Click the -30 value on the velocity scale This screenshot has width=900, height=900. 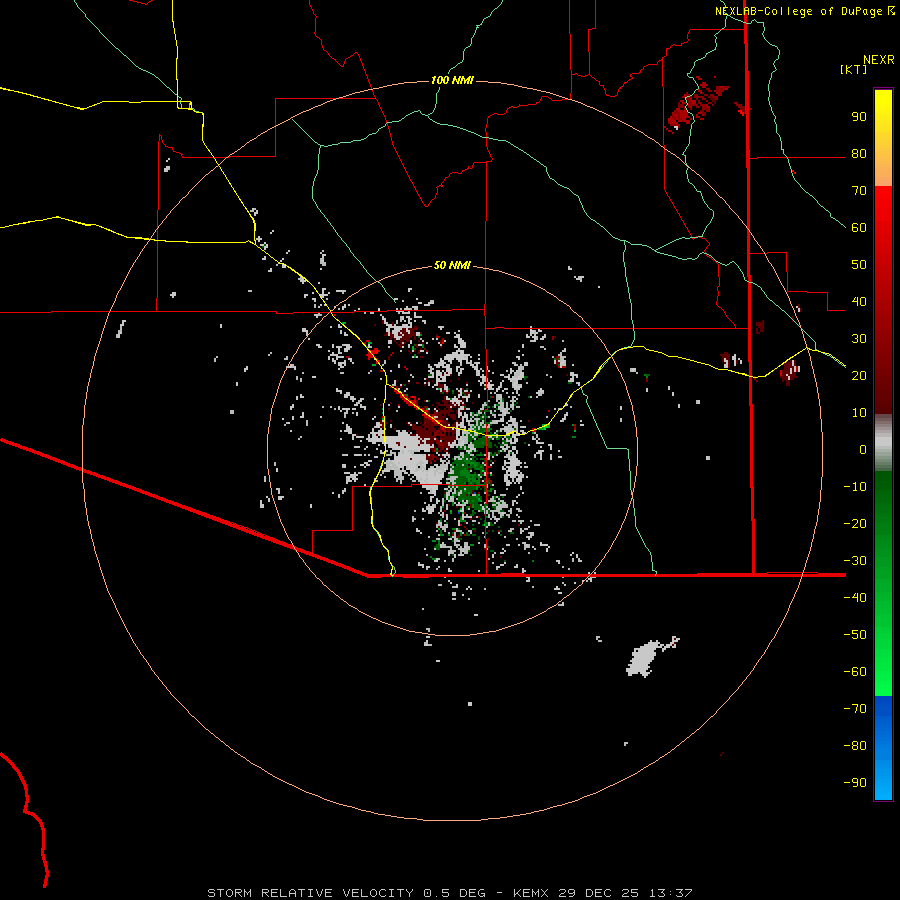855,561
